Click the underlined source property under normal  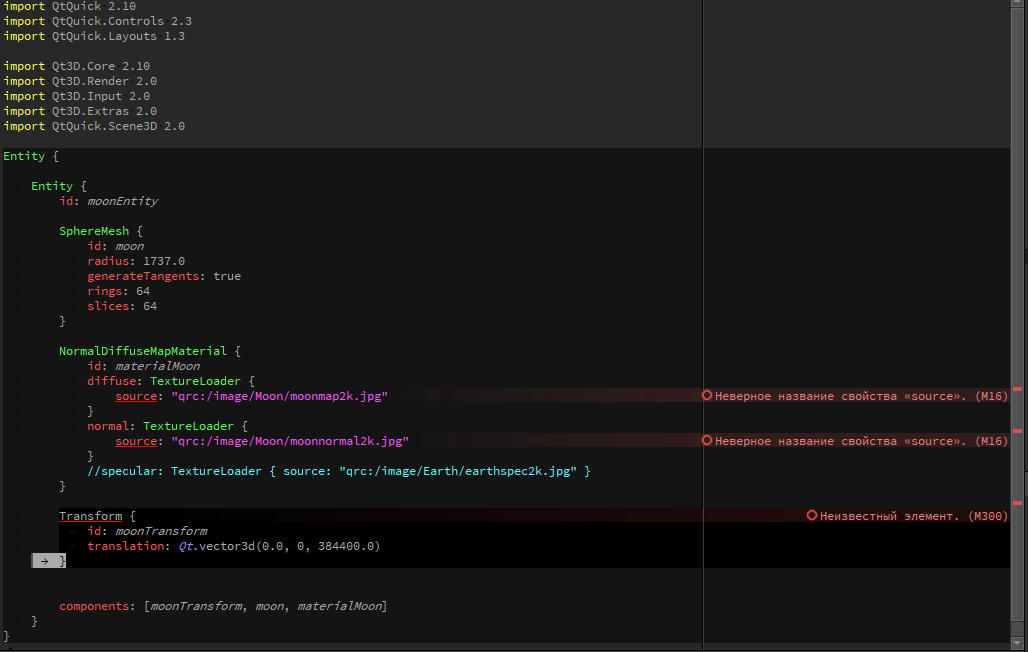[x=136, y=441]
